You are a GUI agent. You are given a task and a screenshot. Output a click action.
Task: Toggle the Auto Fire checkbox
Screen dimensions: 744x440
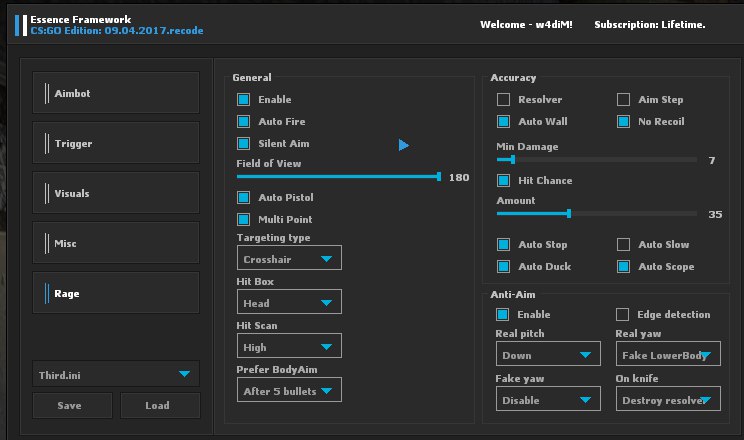pos(243,122)
